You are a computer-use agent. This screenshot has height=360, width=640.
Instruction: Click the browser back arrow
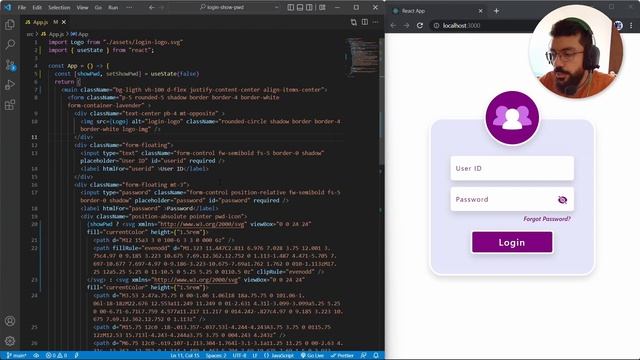click(x=393, y=25)
